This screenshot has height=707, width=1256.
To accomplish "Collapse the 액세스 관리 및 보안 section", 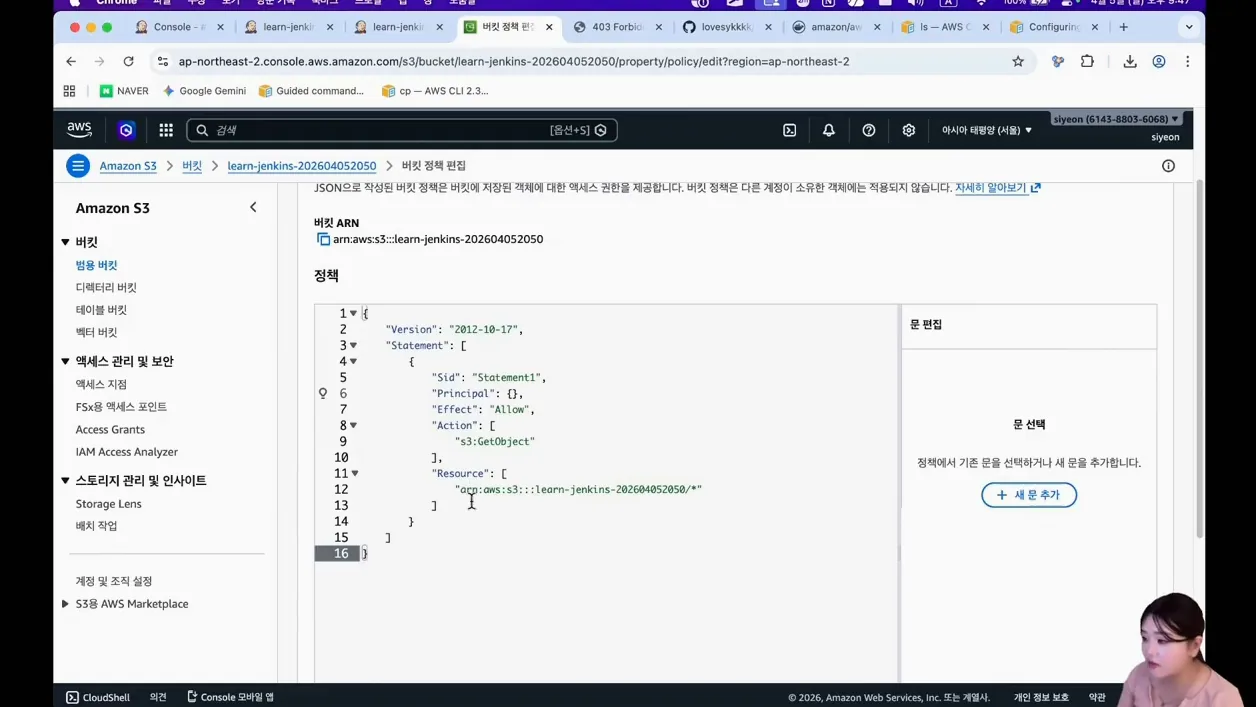I will pyautogui.click(x=66, y=361).
